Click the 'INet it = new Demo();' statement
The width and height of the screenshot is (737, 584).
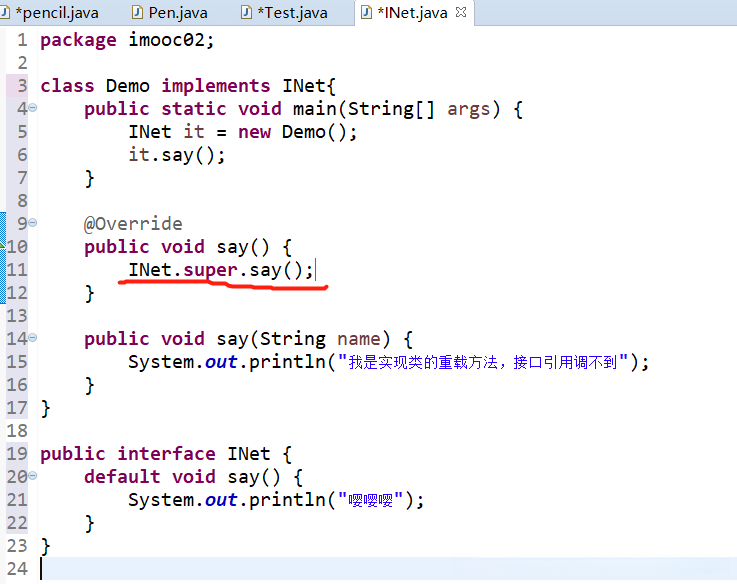[243, 132]
